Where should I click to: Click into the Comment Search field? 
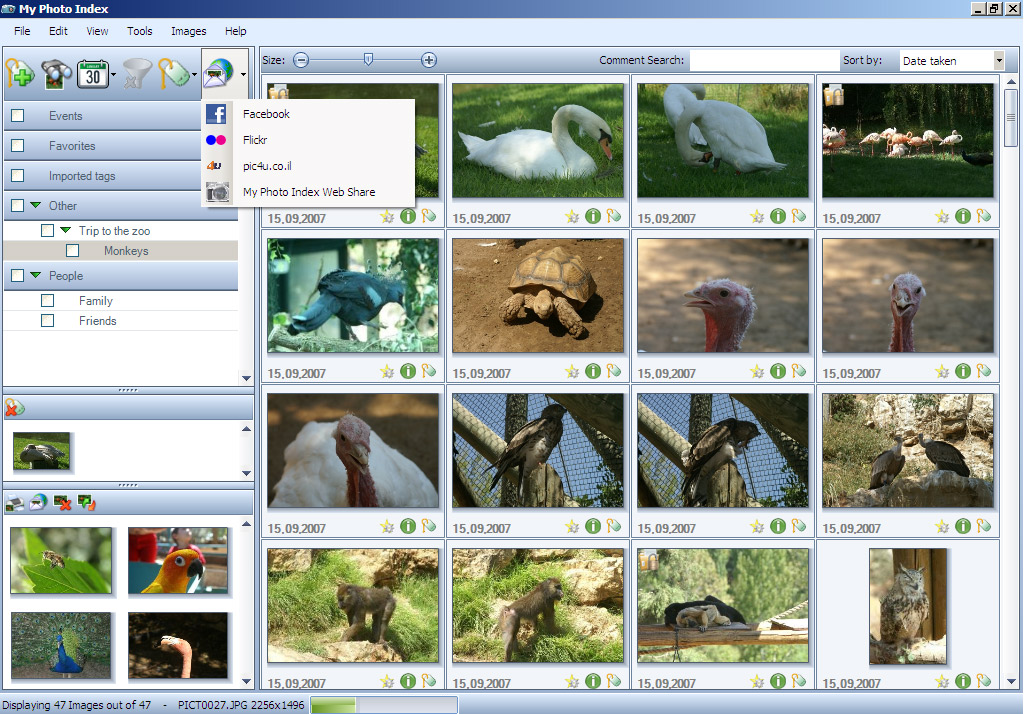point(764,60)
